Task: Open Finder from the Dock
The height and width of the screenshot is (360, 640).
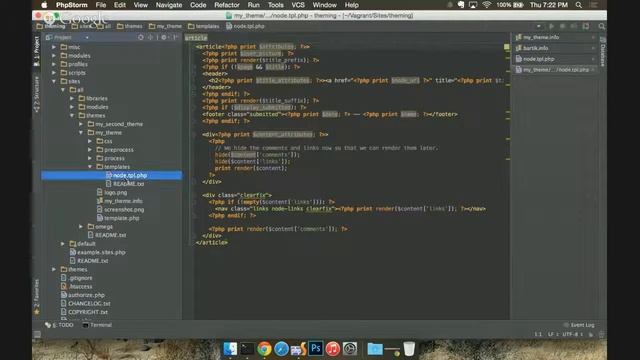Action: (x=230, y=349)
